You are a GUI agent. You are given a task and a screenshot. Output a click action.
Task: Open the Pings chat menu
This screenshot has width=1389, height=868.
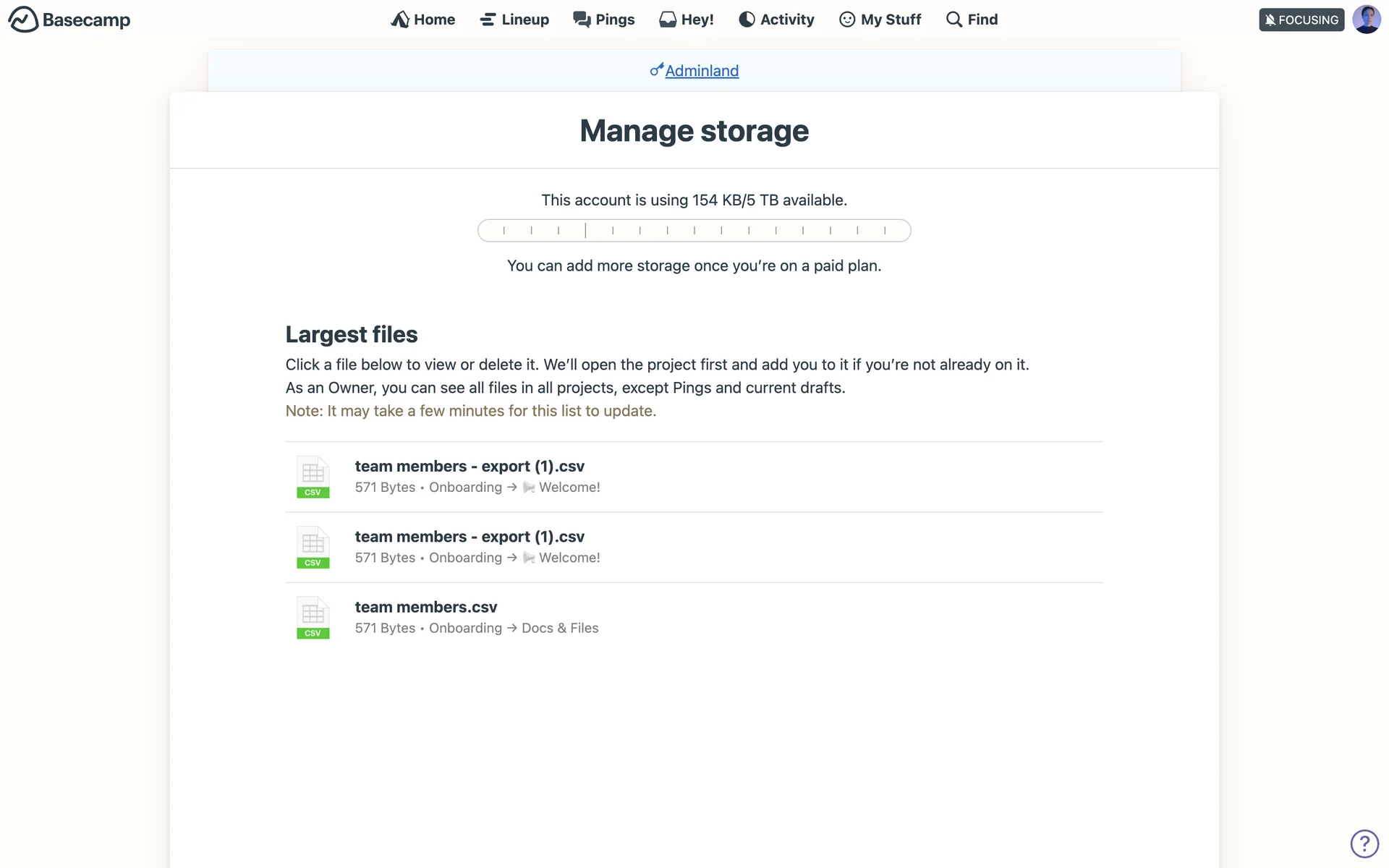click(604, 20)
